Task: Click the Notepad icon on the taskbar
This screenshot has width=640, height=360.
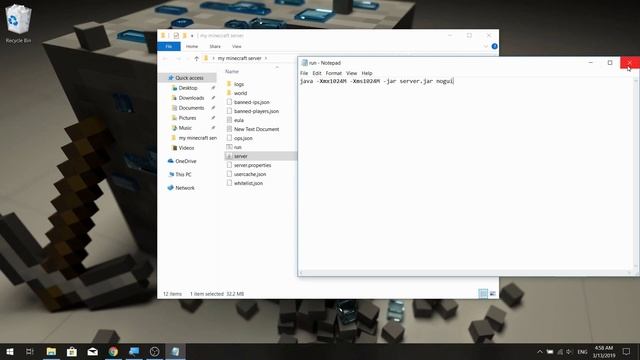Action: 176,351
